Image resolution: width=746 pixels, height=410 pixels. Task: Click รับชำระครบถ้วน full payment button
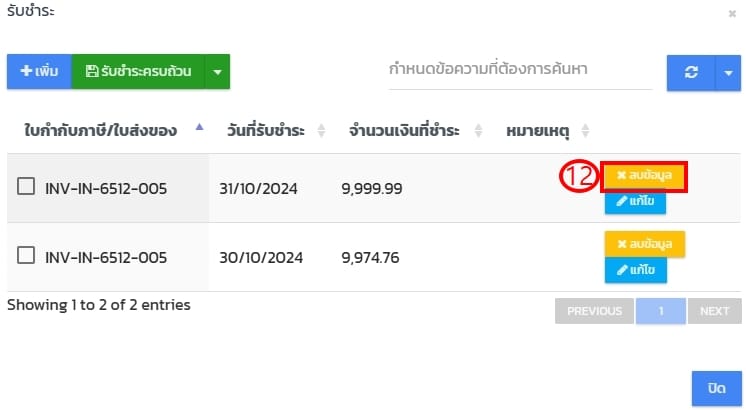(138, 72)
